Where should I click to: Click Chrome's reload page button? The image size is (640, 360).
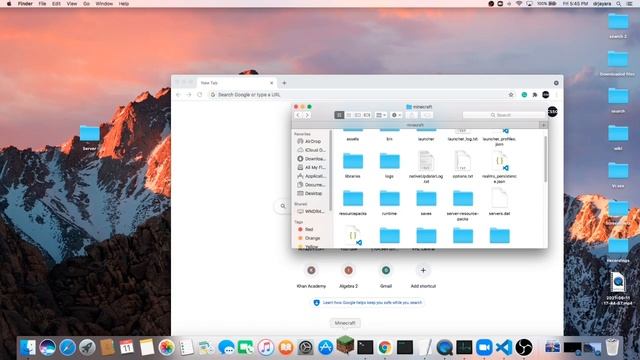coord(200,95)
